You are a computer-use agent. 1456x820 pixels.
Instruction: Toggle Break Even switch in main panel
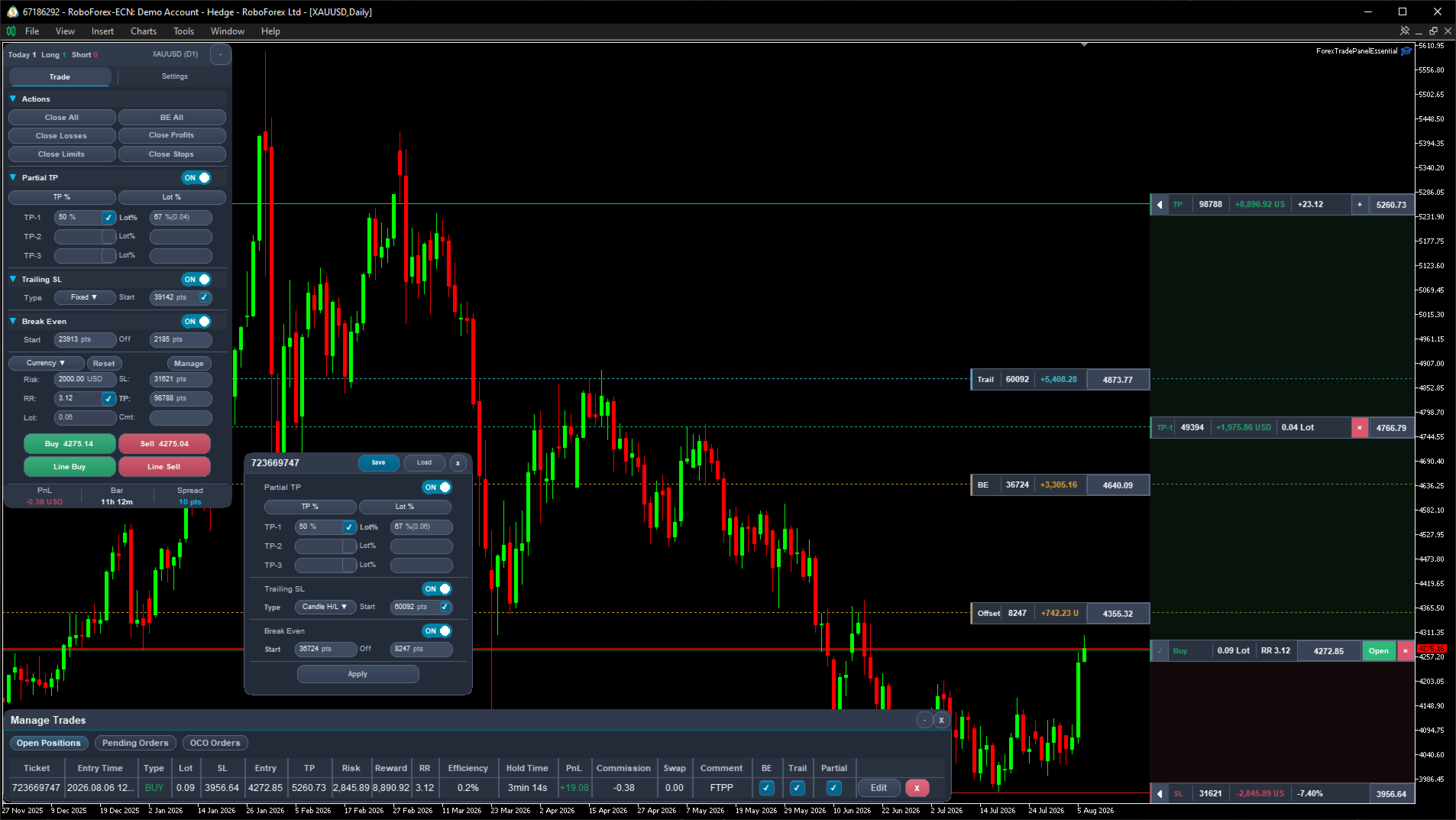click(196, 322)
